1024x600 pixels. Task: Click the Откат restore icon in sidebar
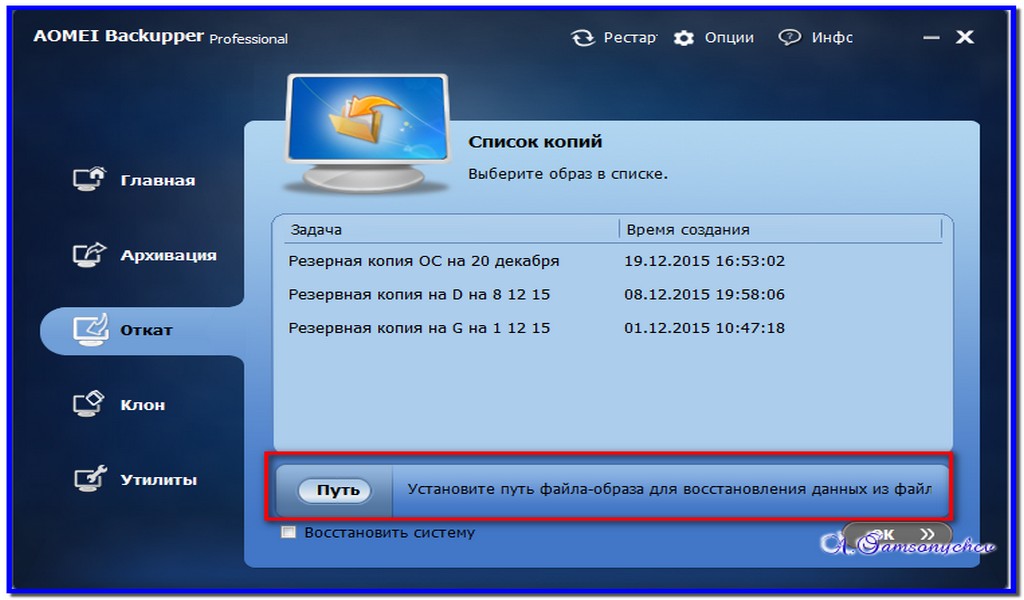click(x=90, y=330)
